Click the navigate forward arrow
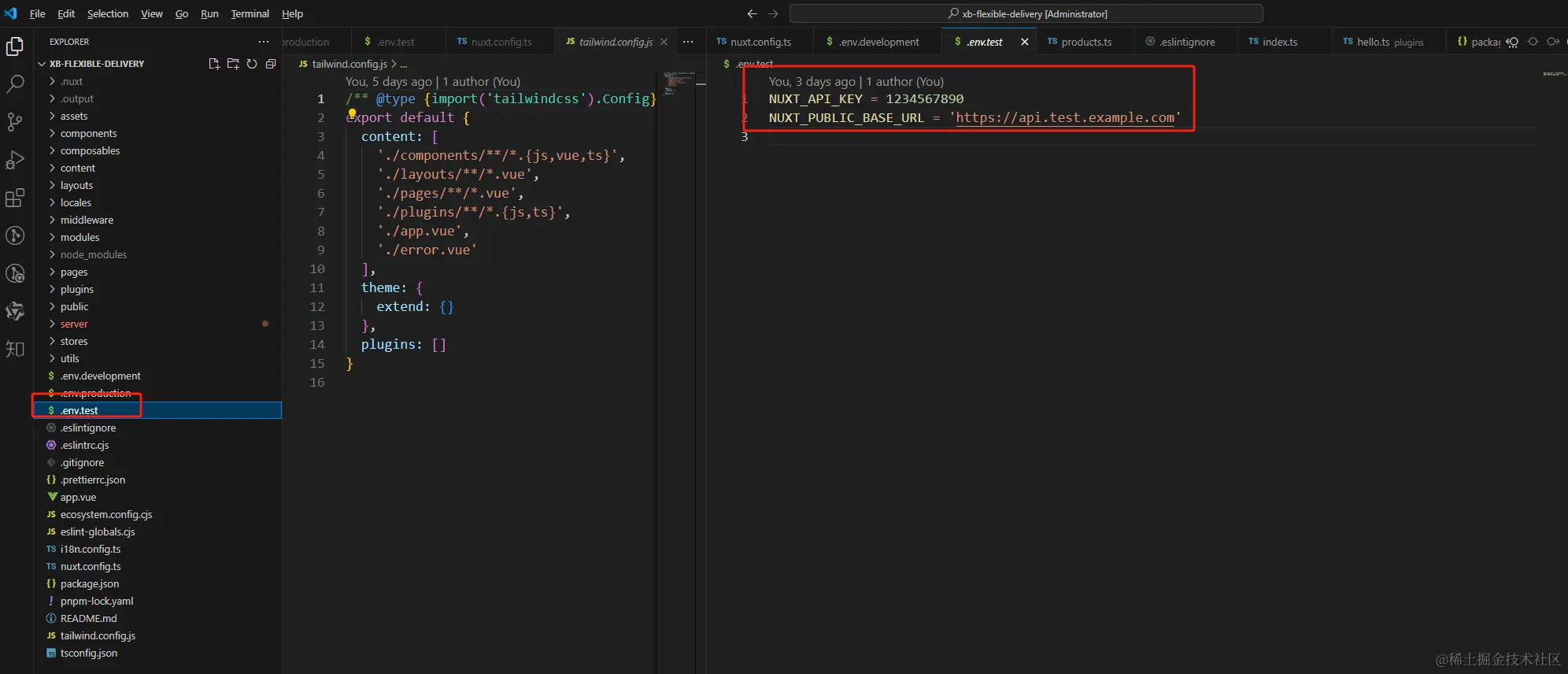The height and width of the screenshot is (674, 1568). (x=773, y=13)
